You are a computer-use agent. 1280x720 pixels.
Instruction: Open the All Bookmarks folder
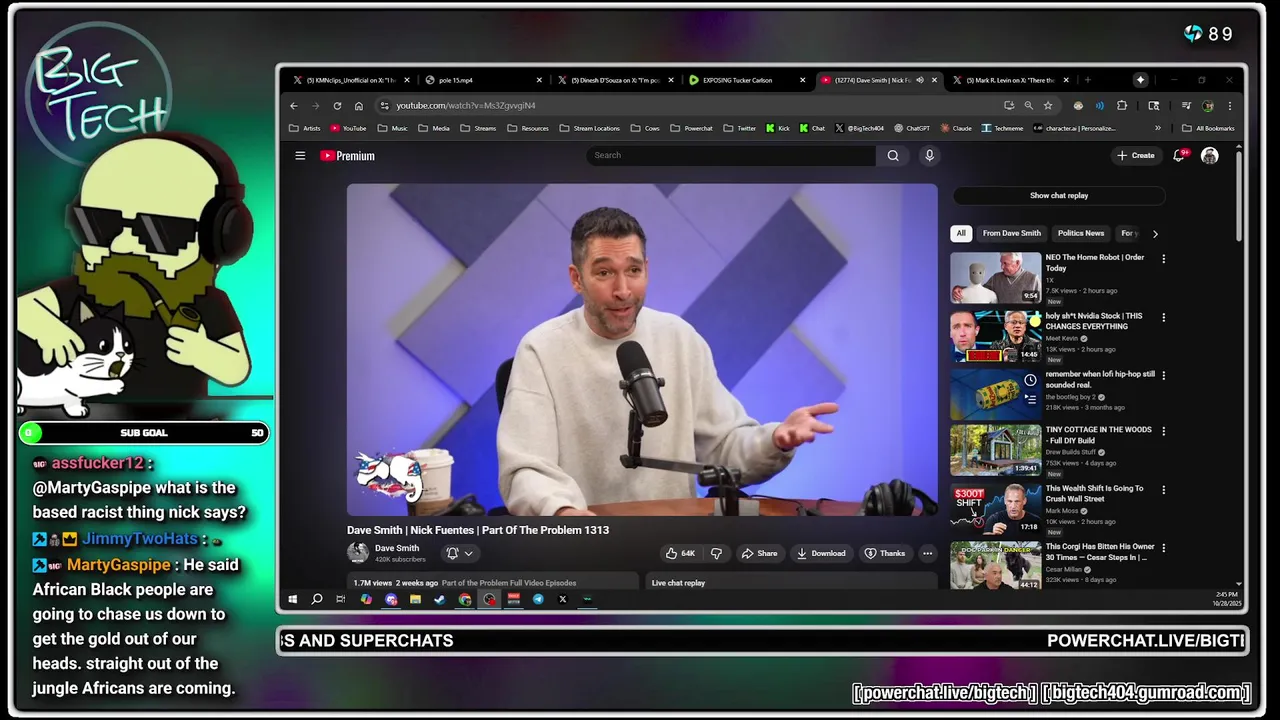pyautogui.click(x=1209, y=128)
